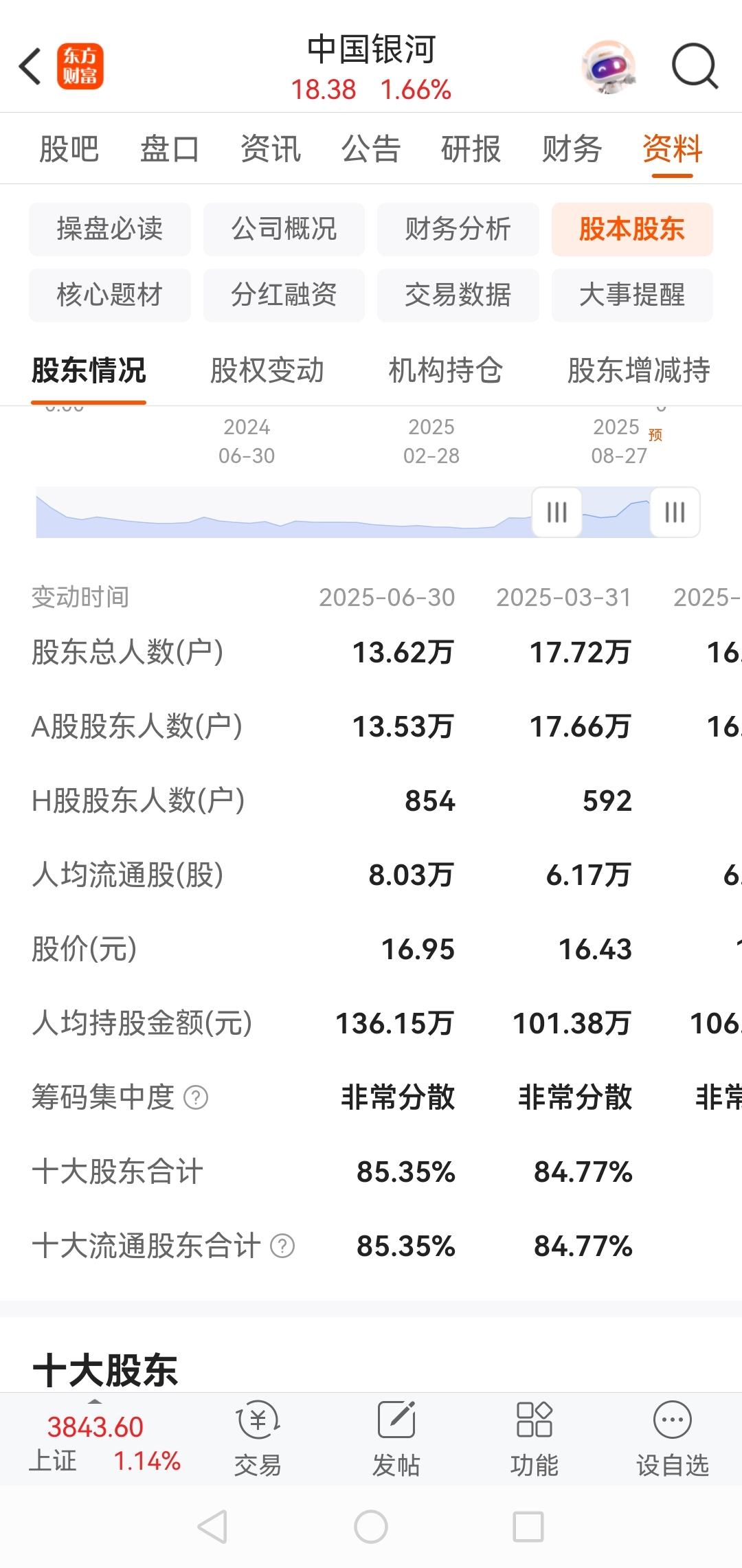Tap 人均持股金额 value 136.15万
The width and height of the screenshot is (742, 1568).
(x=395, y=1023)
